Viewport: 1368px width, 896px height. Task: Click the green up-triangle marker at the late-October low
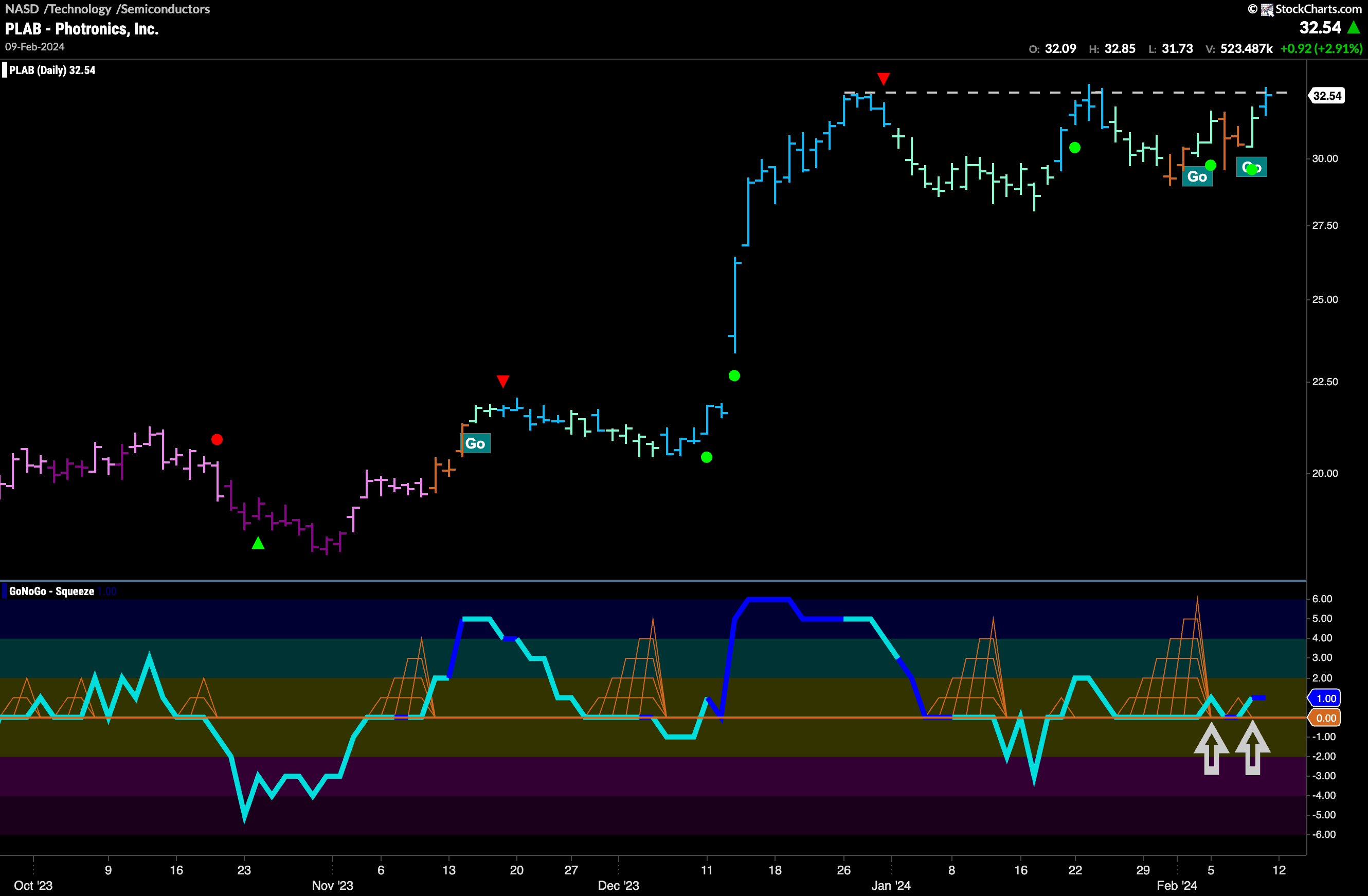(258, 543)
